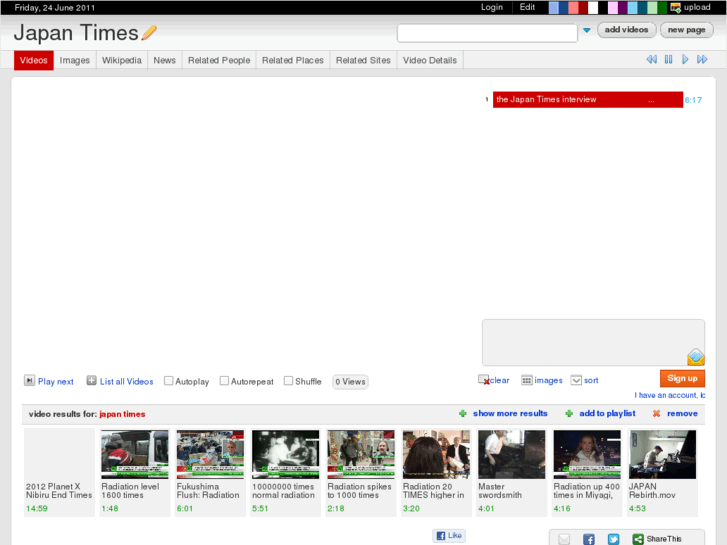Start playback with the play icon

point(685,59)
